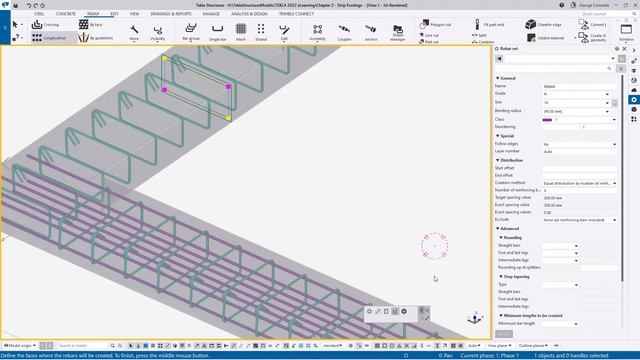Open the View plane dropdown in bottom toolbar
The height and width of the screenshot is (360, 640).
[499, 346]
